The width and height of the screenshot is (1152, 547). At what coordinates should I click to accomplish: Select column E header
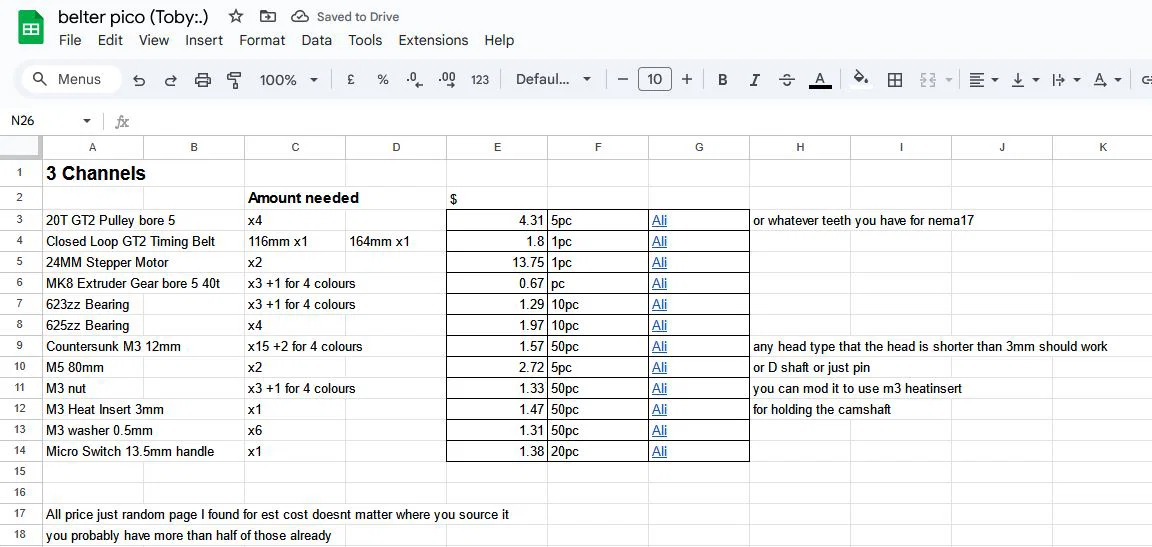tap(497, 148)
